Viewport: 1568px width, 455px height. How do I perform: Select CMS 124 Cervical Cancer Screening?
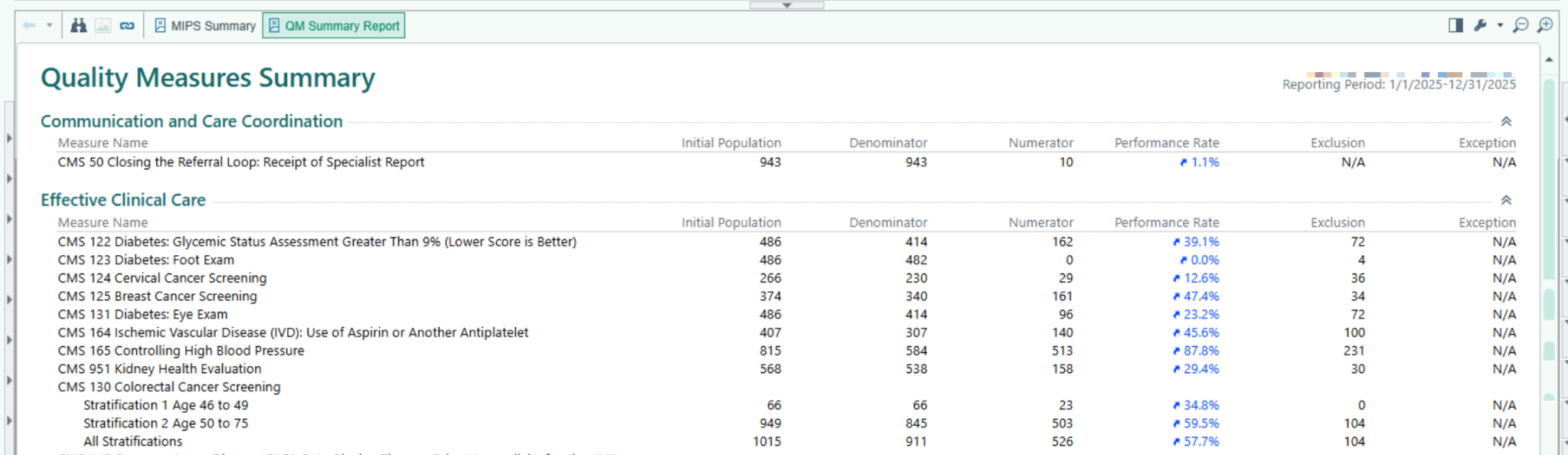click(162, 279)
